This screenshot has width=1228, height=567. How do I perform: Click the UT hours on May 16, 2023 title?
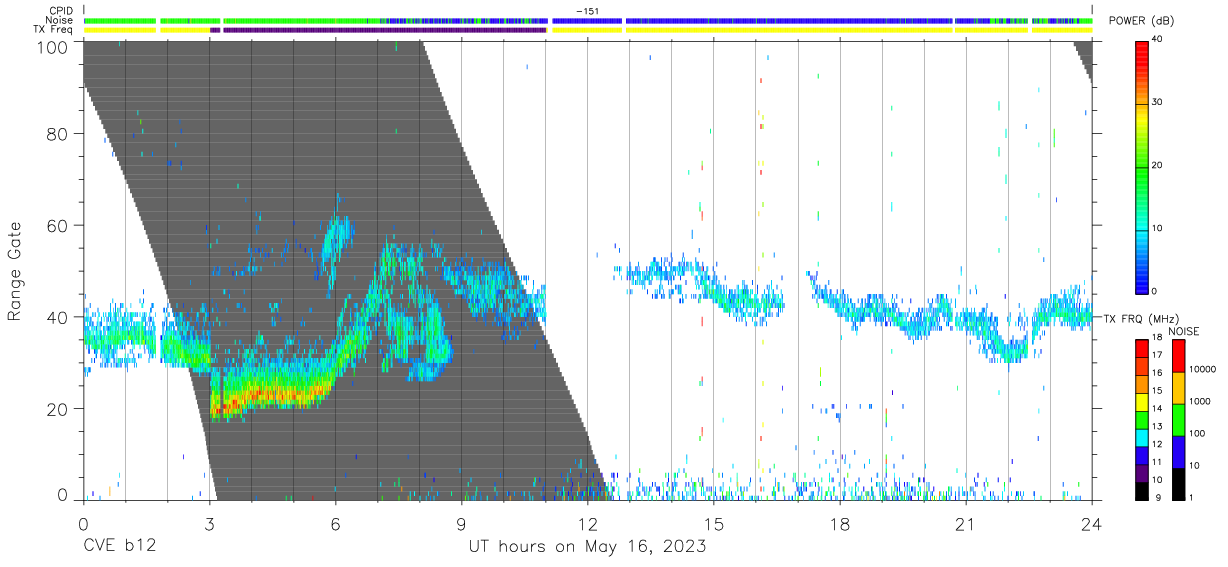tap(588, 547)
